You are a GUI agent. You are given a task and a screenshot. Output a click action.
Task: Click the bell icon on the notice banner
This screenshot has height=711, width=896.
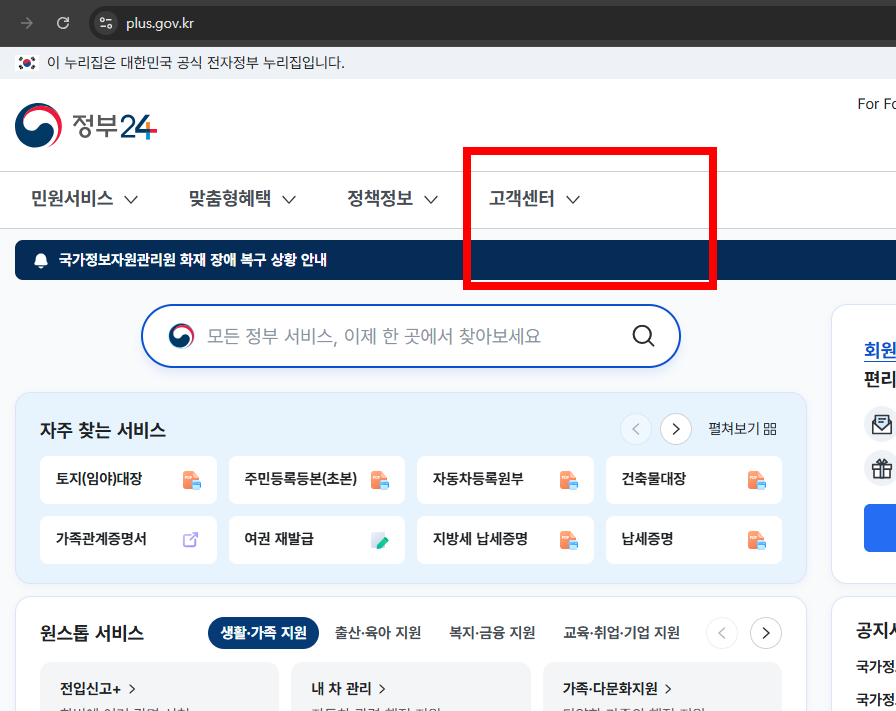[x=40, y=259]
